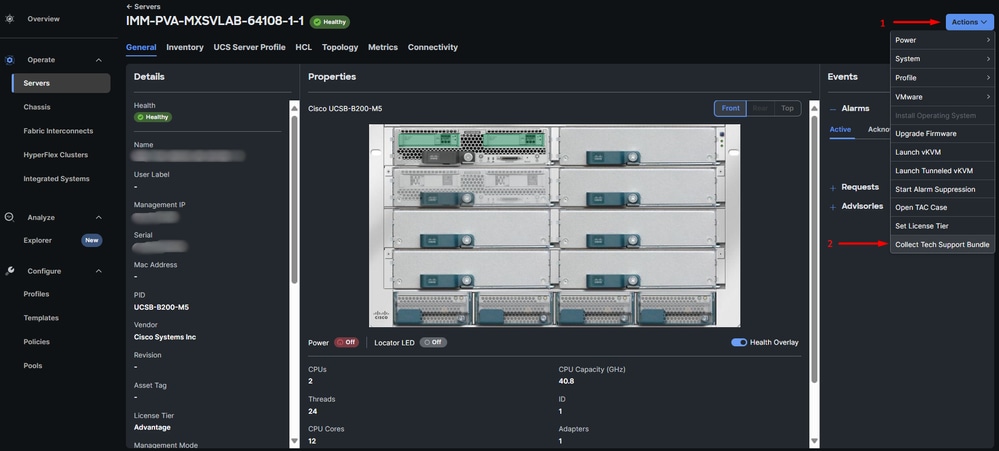Toggle the Power Off switch
Viewport: 999px width, 451px height.
click(x=346, y=342)
